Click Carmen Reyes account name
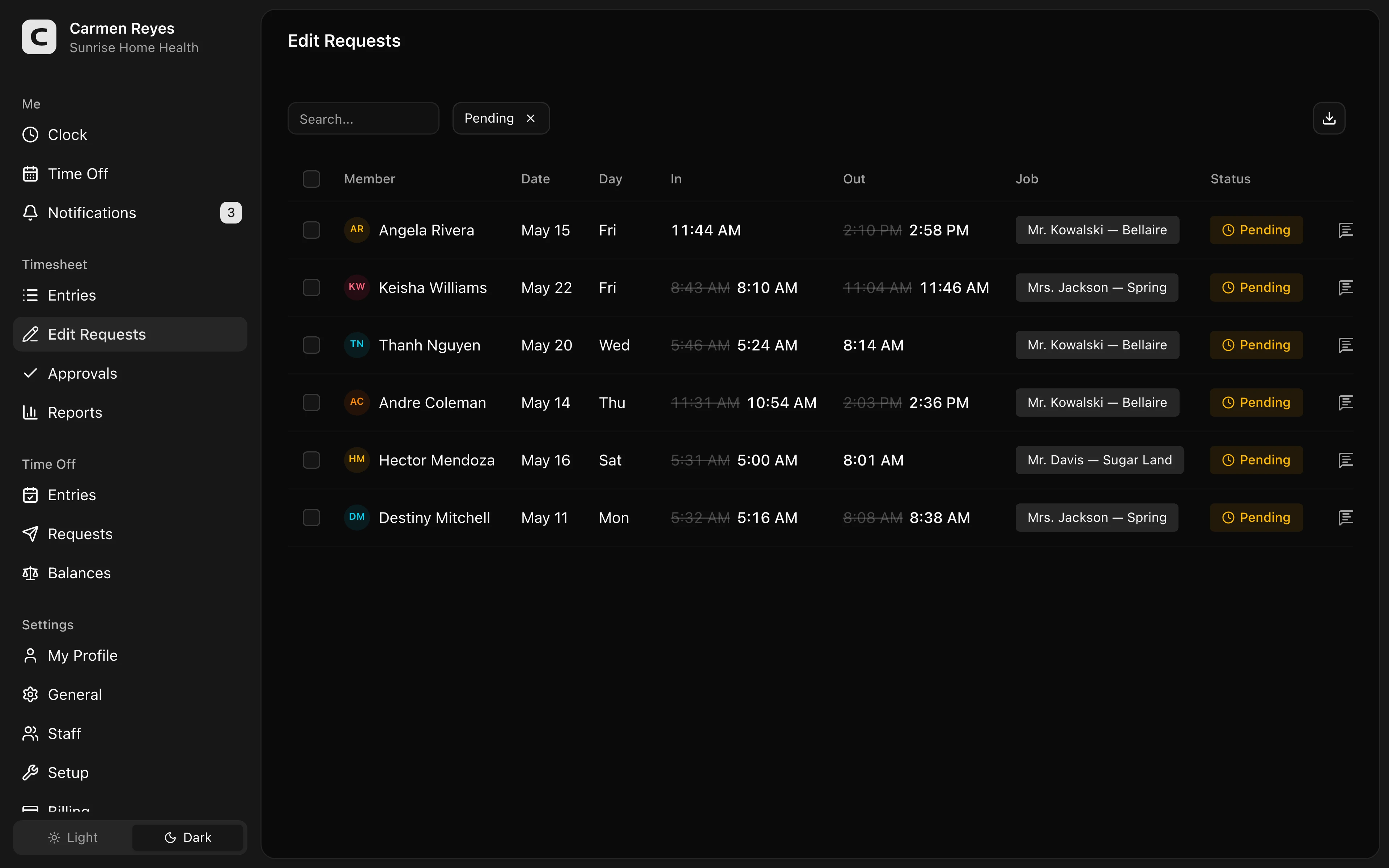This screenshot has width=1389, height=868. click(x=122, y=28)
